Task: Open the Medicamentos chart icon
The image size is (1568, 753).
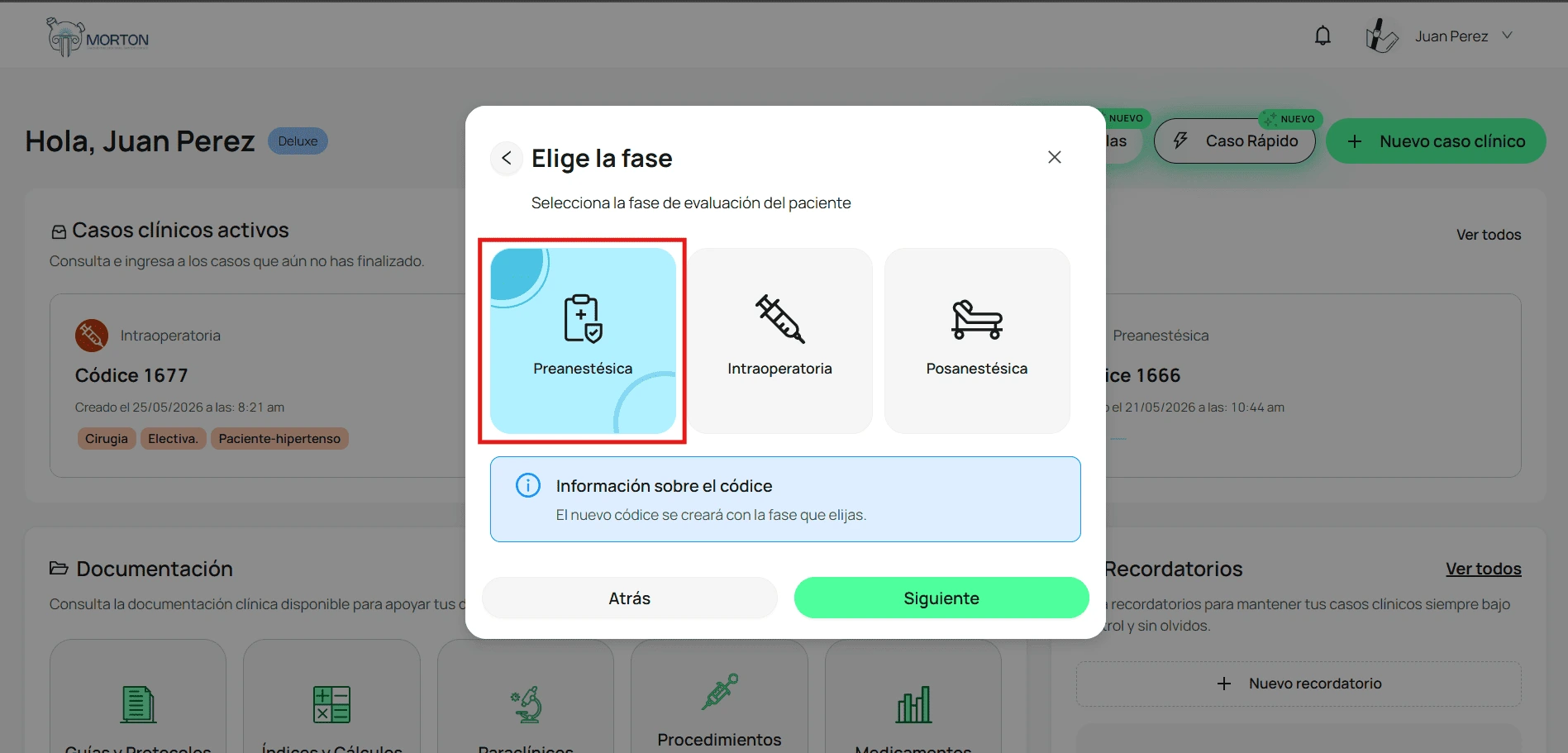Action: [x=913, y=705]
